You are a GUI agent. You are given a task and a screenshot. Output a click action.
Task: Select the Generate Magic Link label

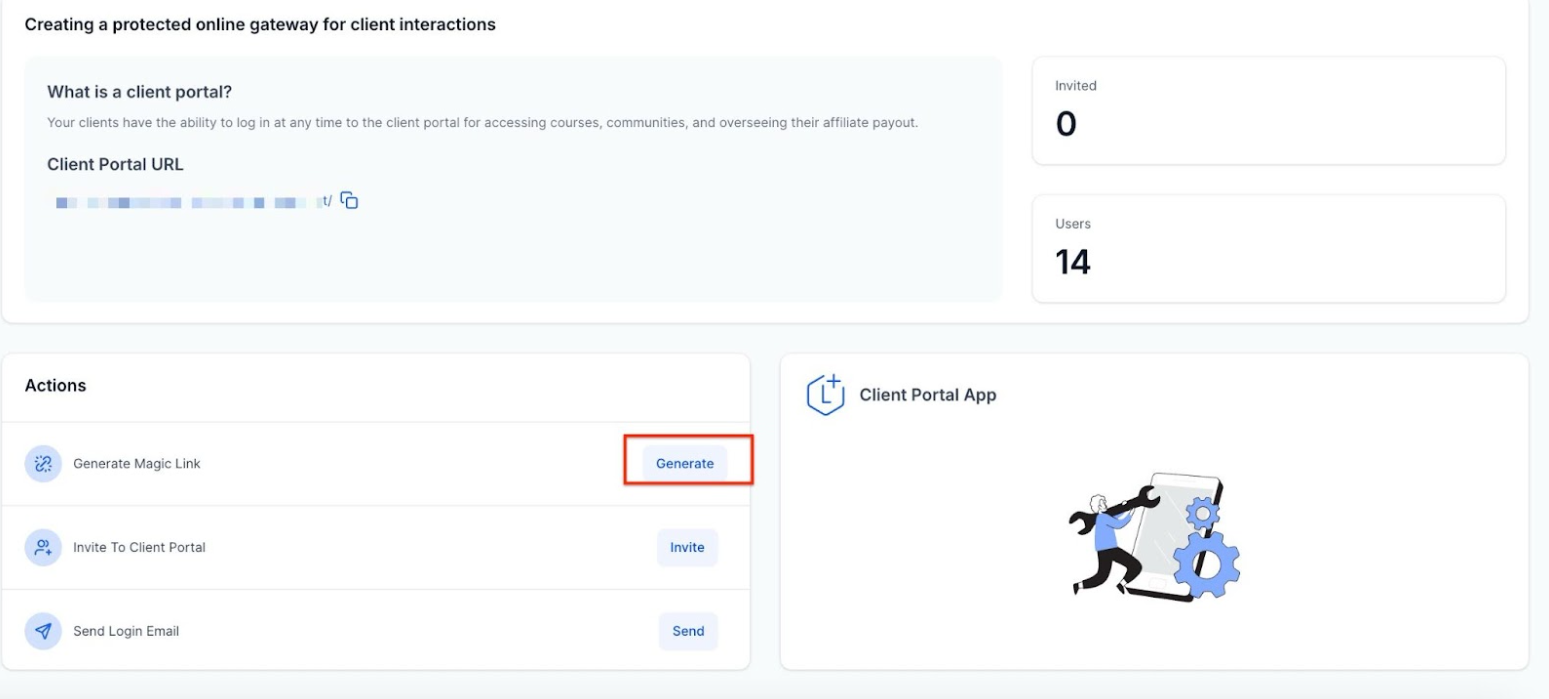137,464
